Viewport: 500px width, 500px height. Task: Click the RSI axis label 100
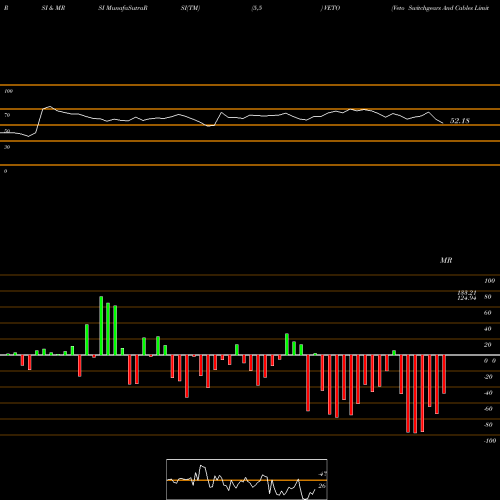(8, 91)
